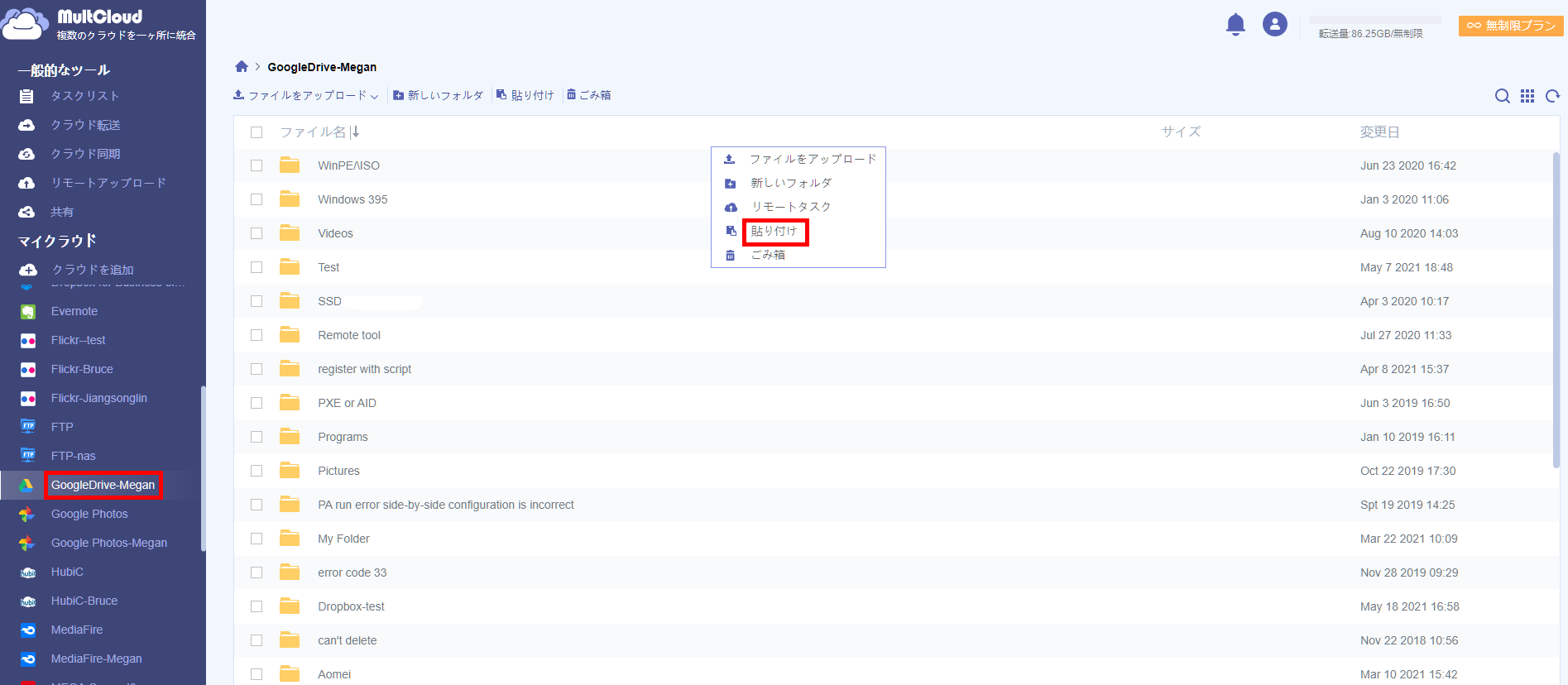1568x685 pixels.
Task: Check the Windows 395 folder checkbox
Action: coord(257,199)
